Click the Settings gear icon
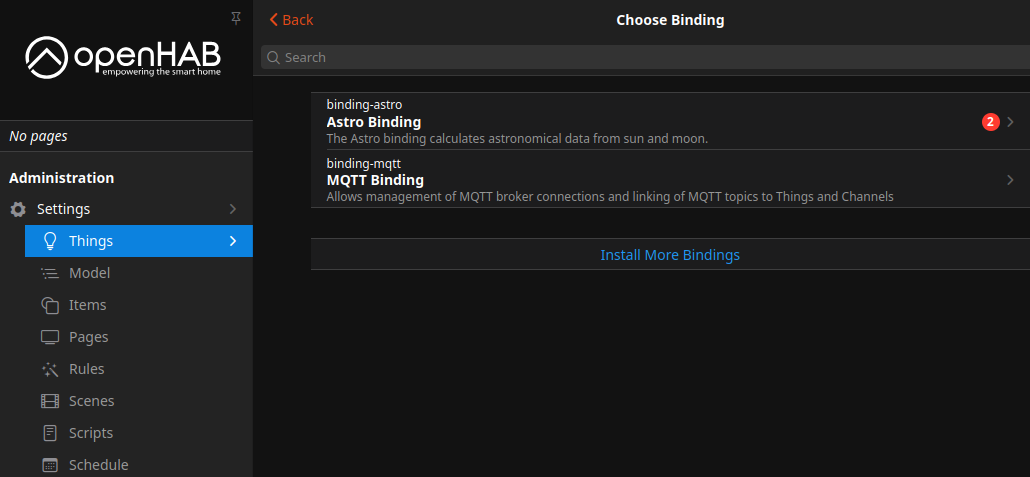This screenshot has height=477, width=1030. pyautogui.click(x=18, y=209)
